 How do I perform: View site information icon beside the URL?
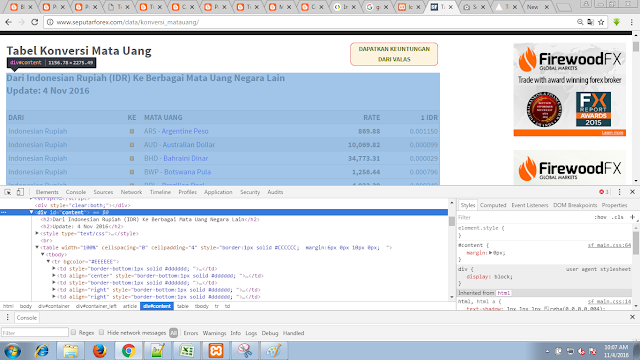pos(50,22)
